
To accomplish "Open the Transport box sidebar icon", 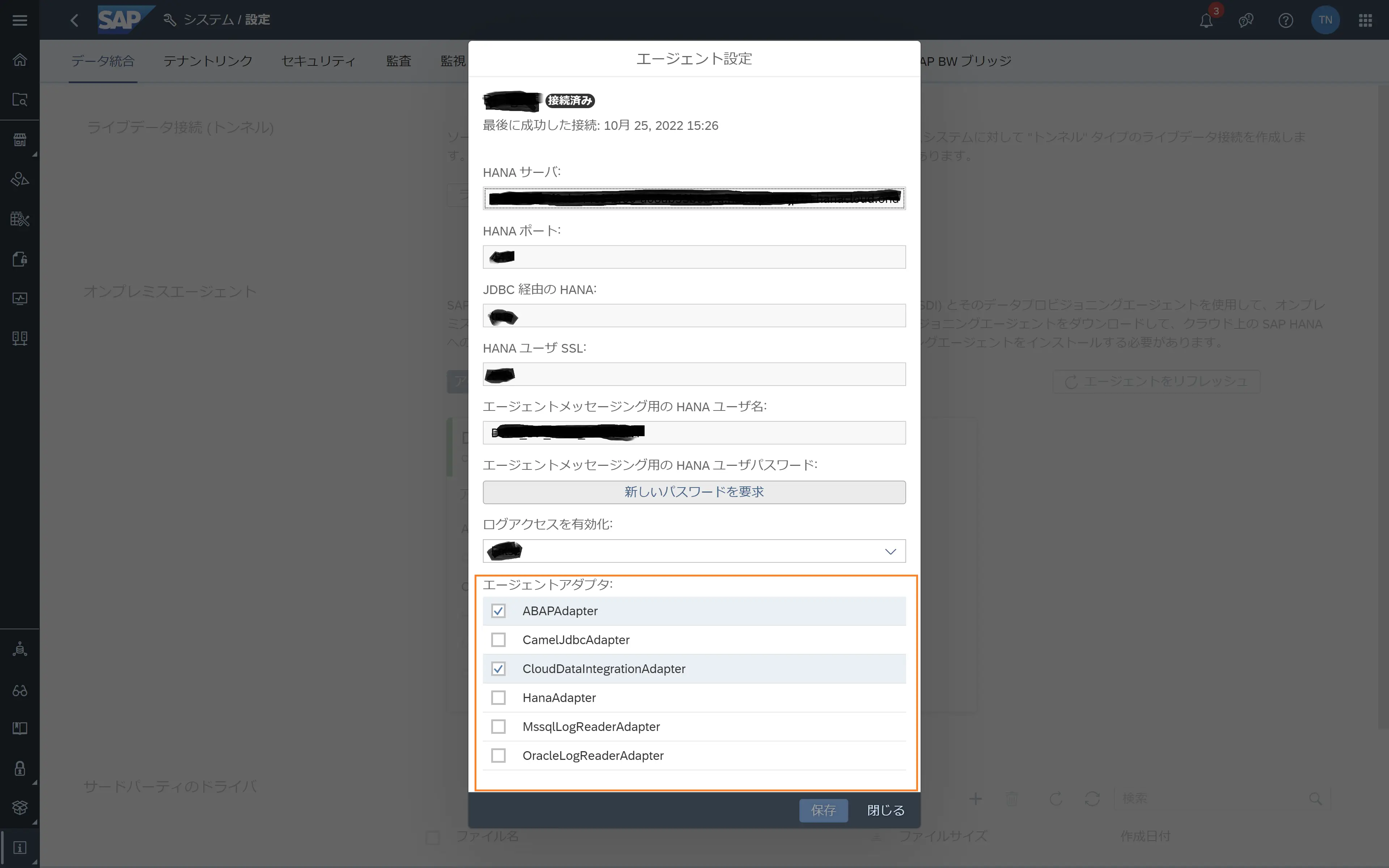I will [x=20, y=808].
